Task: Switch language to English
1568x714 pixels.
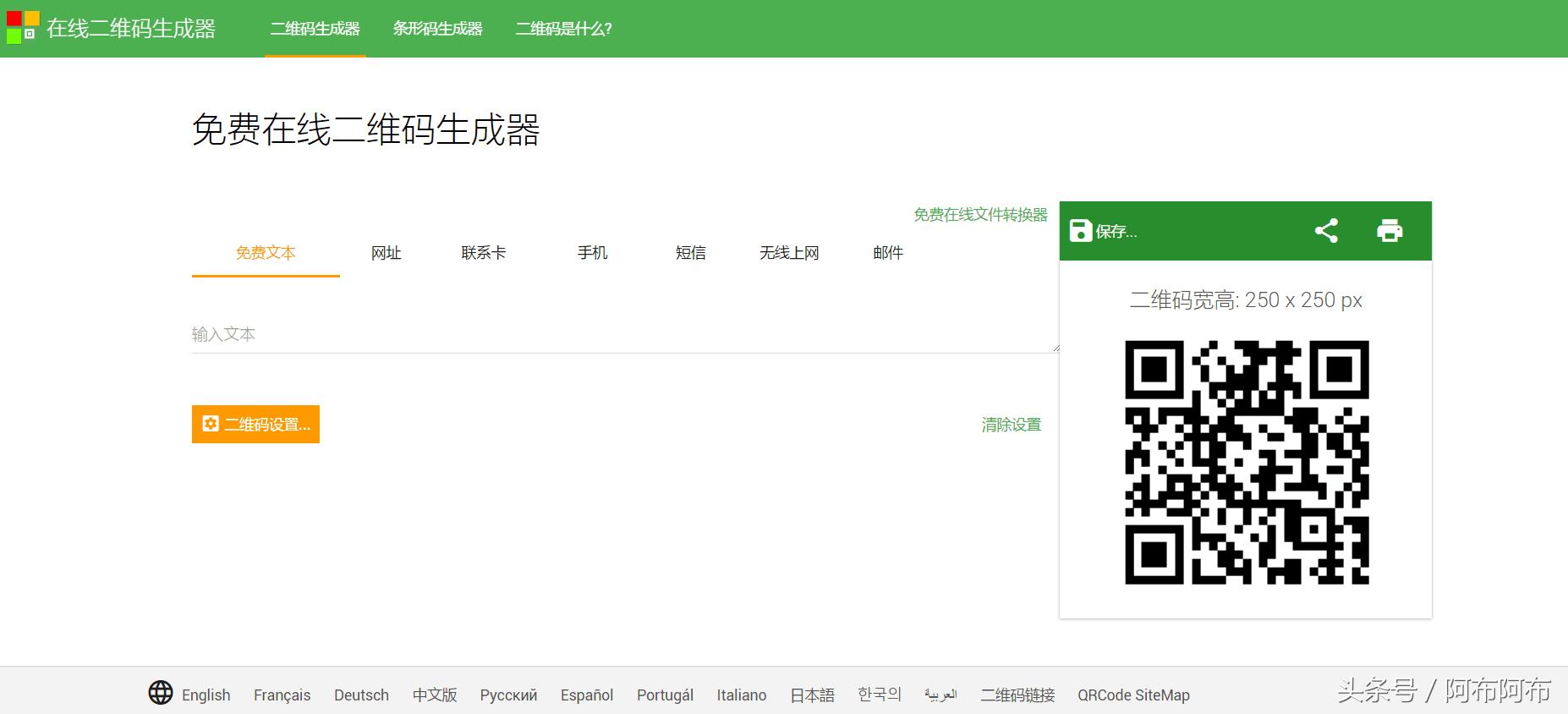Action: tap(206, 695)
